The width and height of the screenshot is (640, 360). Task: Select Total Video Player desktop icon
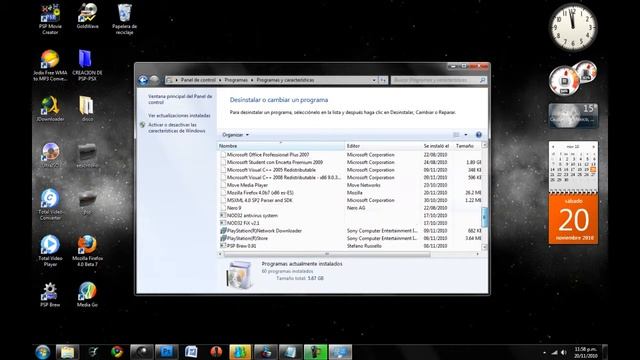point(50,251)
